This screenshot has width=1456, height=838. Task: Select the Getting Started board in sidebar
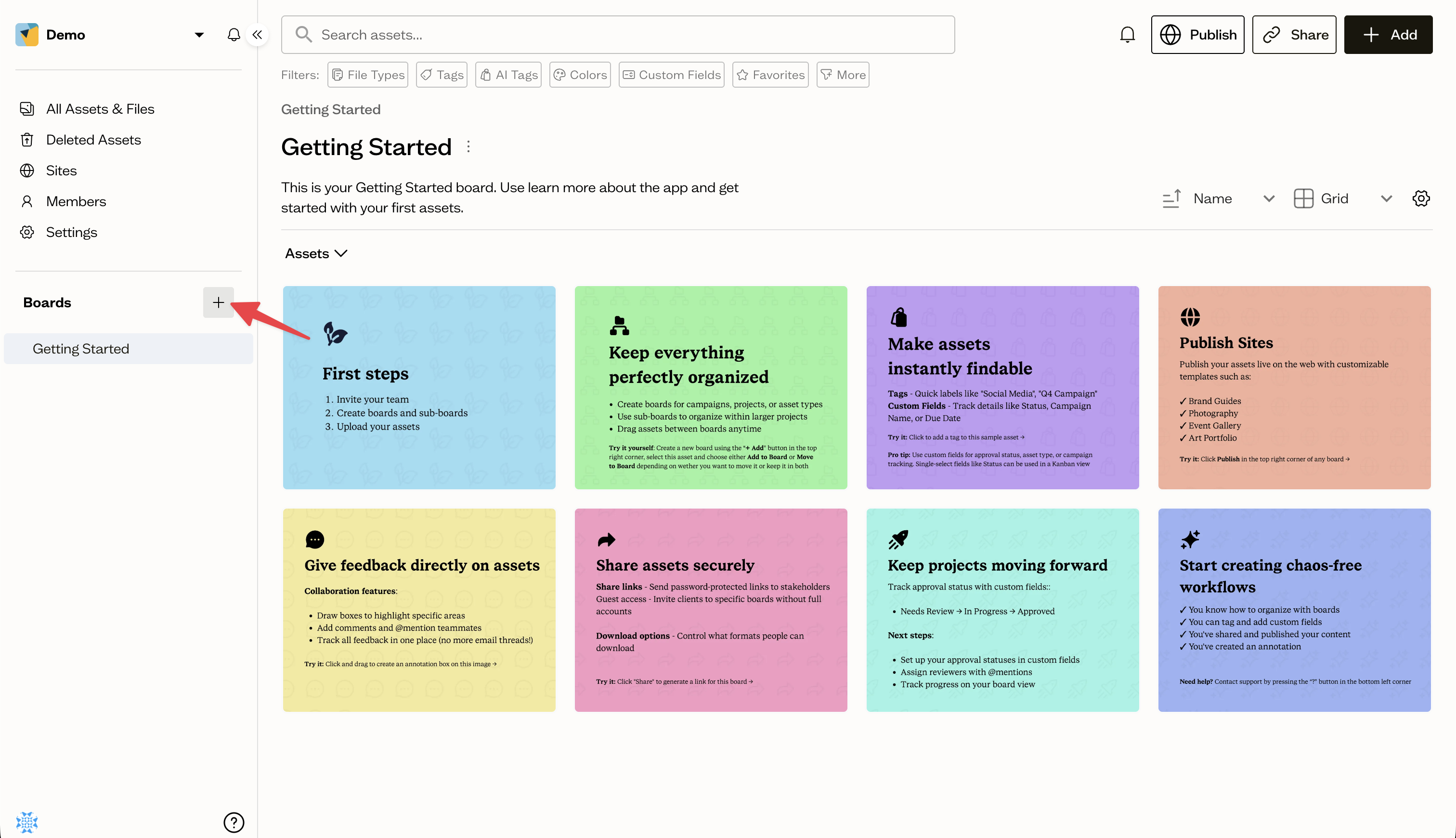pos(128,349)
